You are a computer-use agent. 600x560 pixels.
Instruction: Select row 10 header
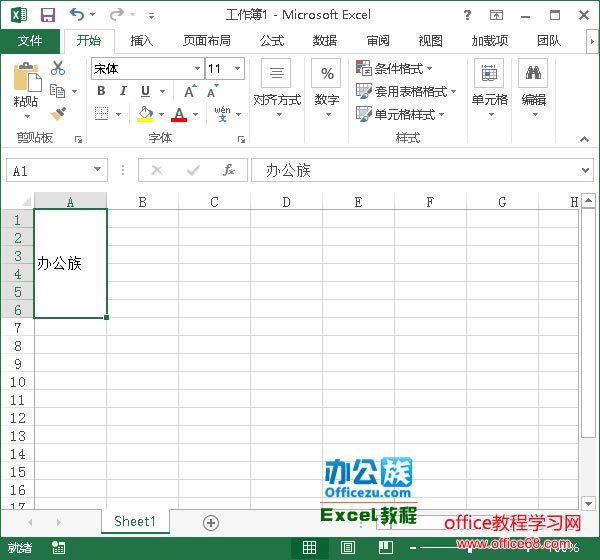click(18, 382)
